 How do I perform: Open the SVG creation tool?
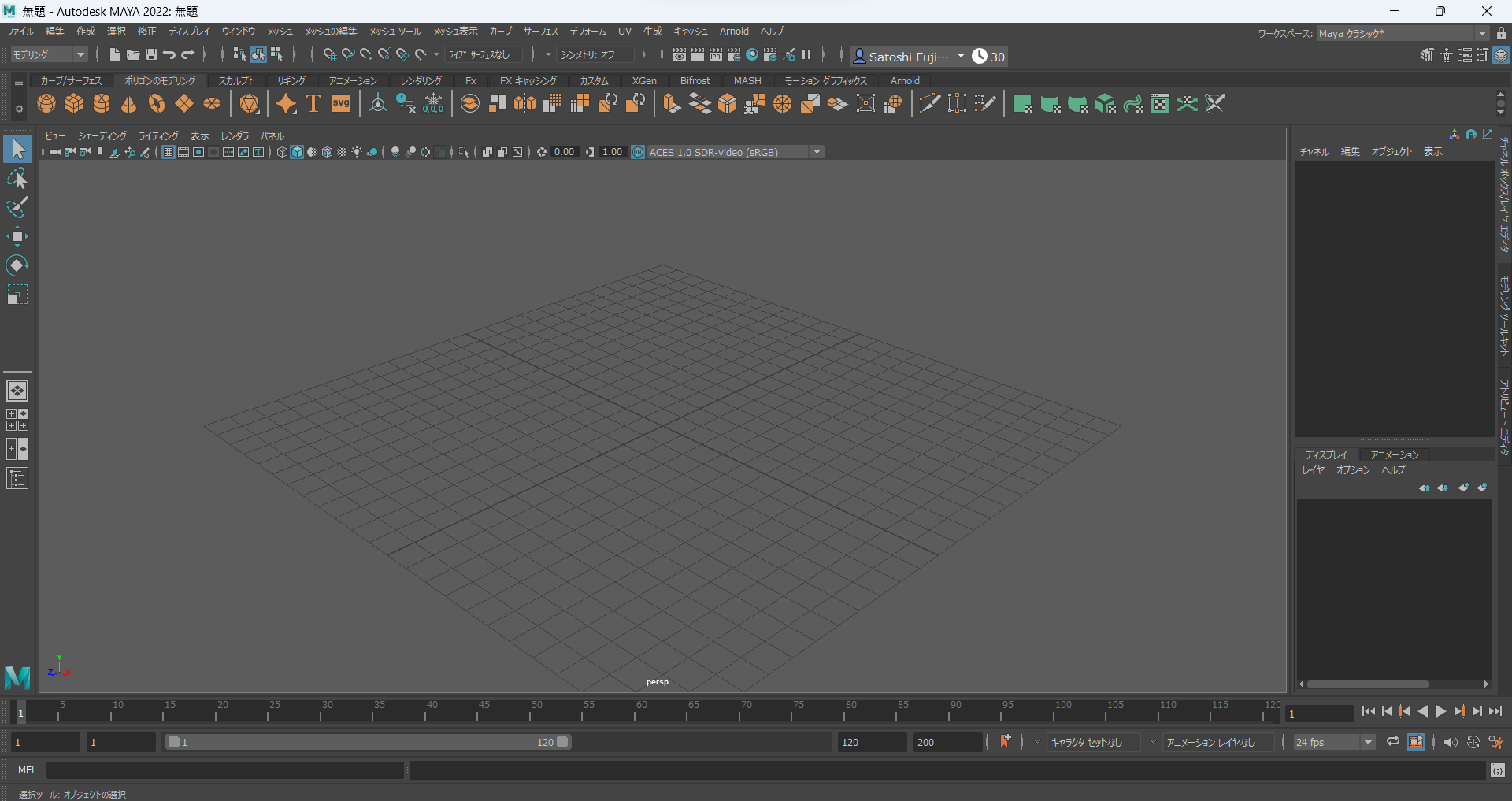pos(340,103)
